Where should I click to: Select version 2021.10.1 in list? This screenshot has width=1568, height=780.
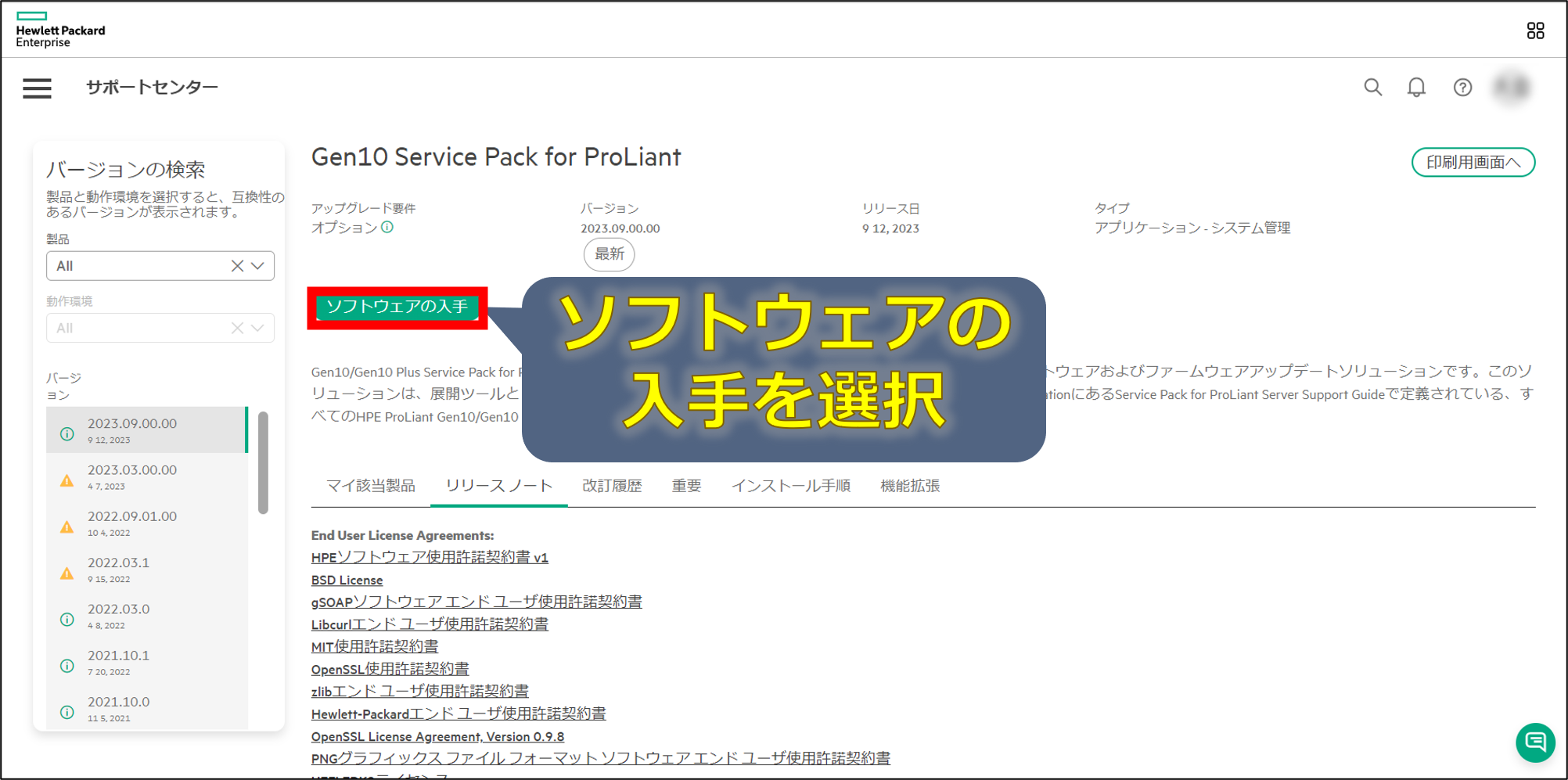(x=147, y=662)
